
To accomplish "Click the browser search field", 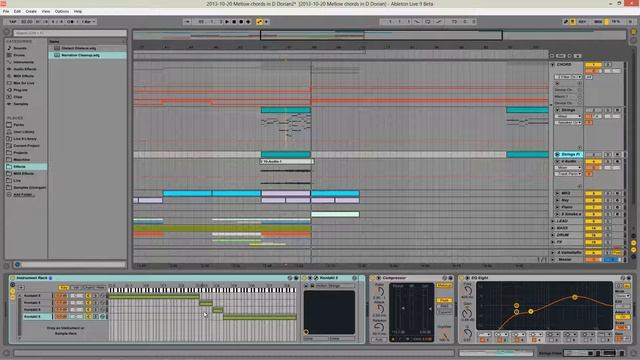I will pos(70,33).
